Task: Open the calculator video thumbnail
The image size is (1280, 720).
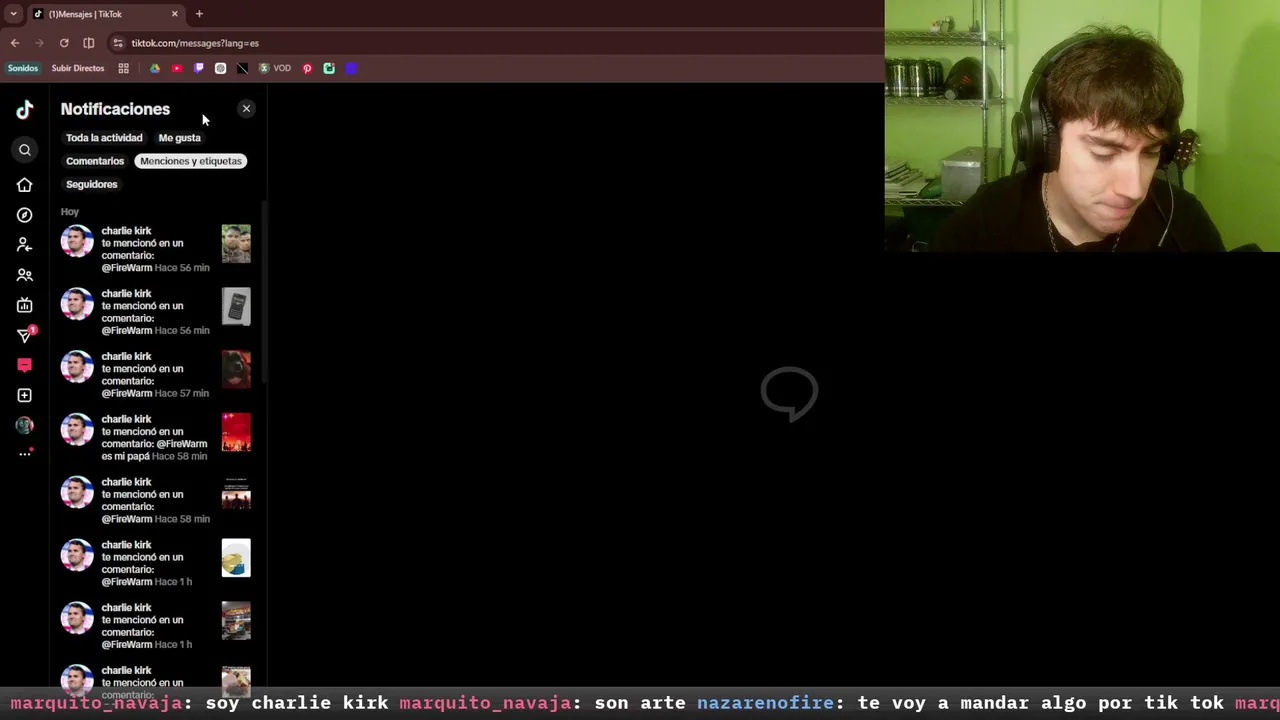Action: 236,307
